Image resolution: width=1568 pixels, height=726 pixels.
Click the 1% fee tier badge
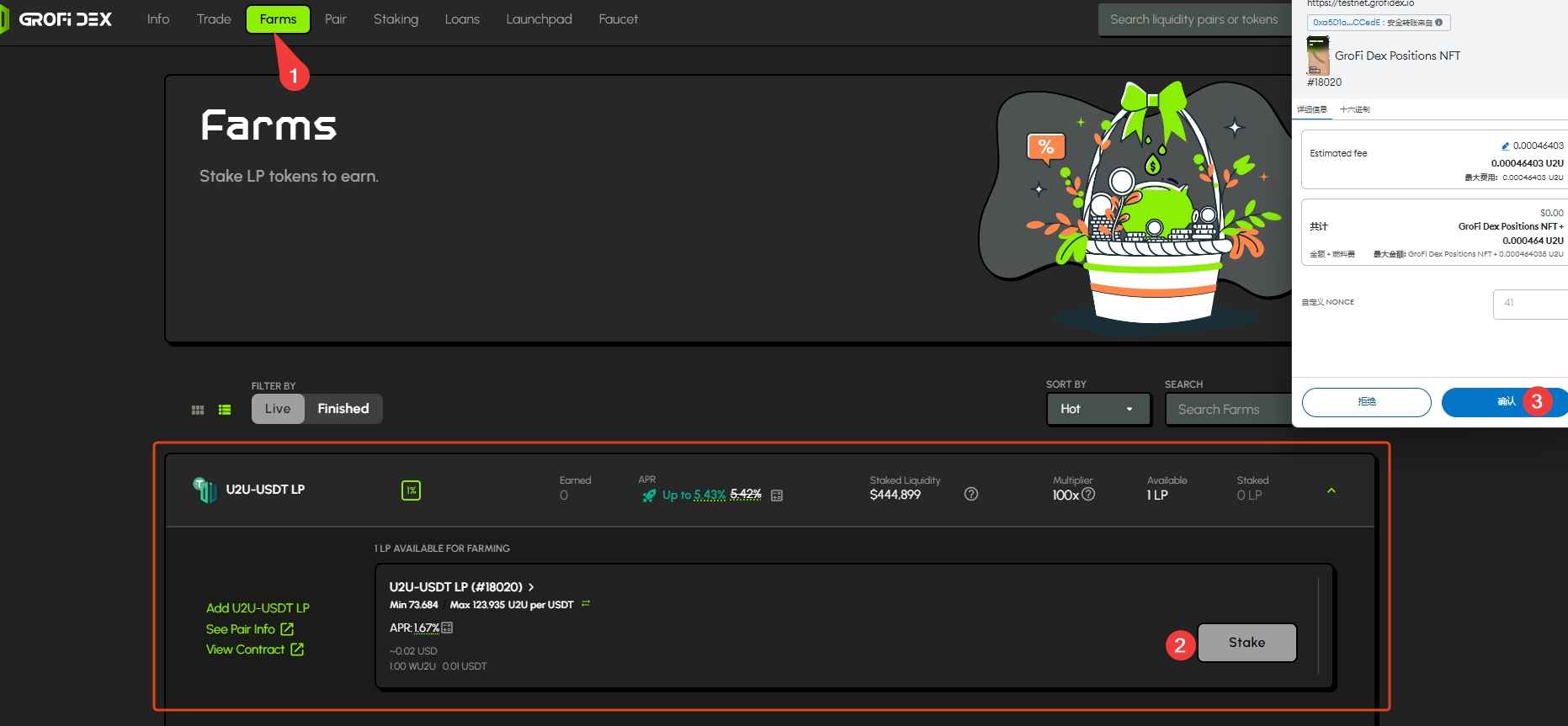click(411, 490)
